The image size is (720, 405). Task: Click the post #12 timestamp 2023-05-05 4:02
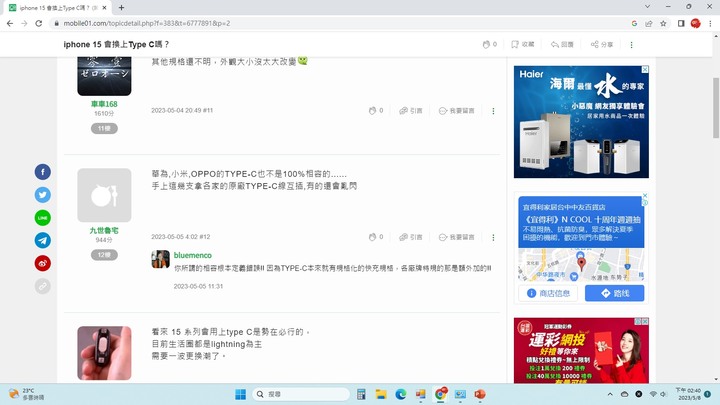[176, 237]
